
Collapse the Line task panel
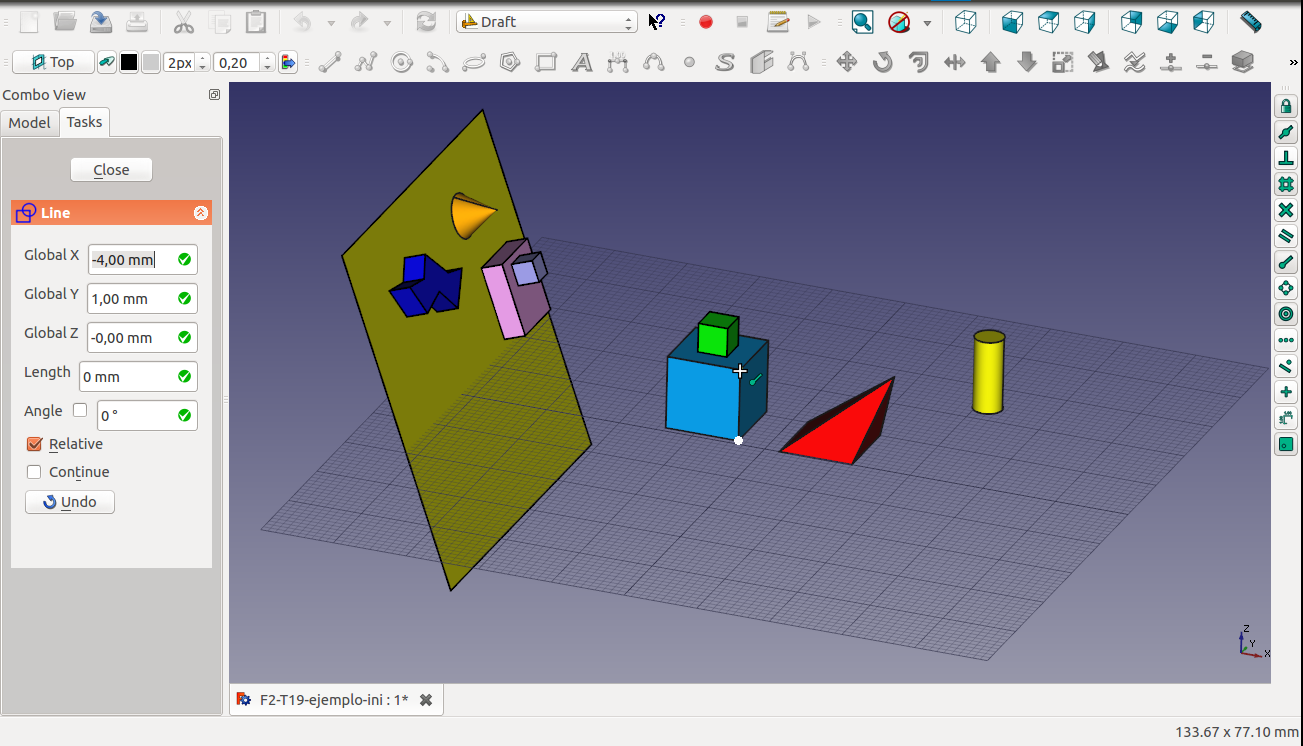click(x=200, y=213)
